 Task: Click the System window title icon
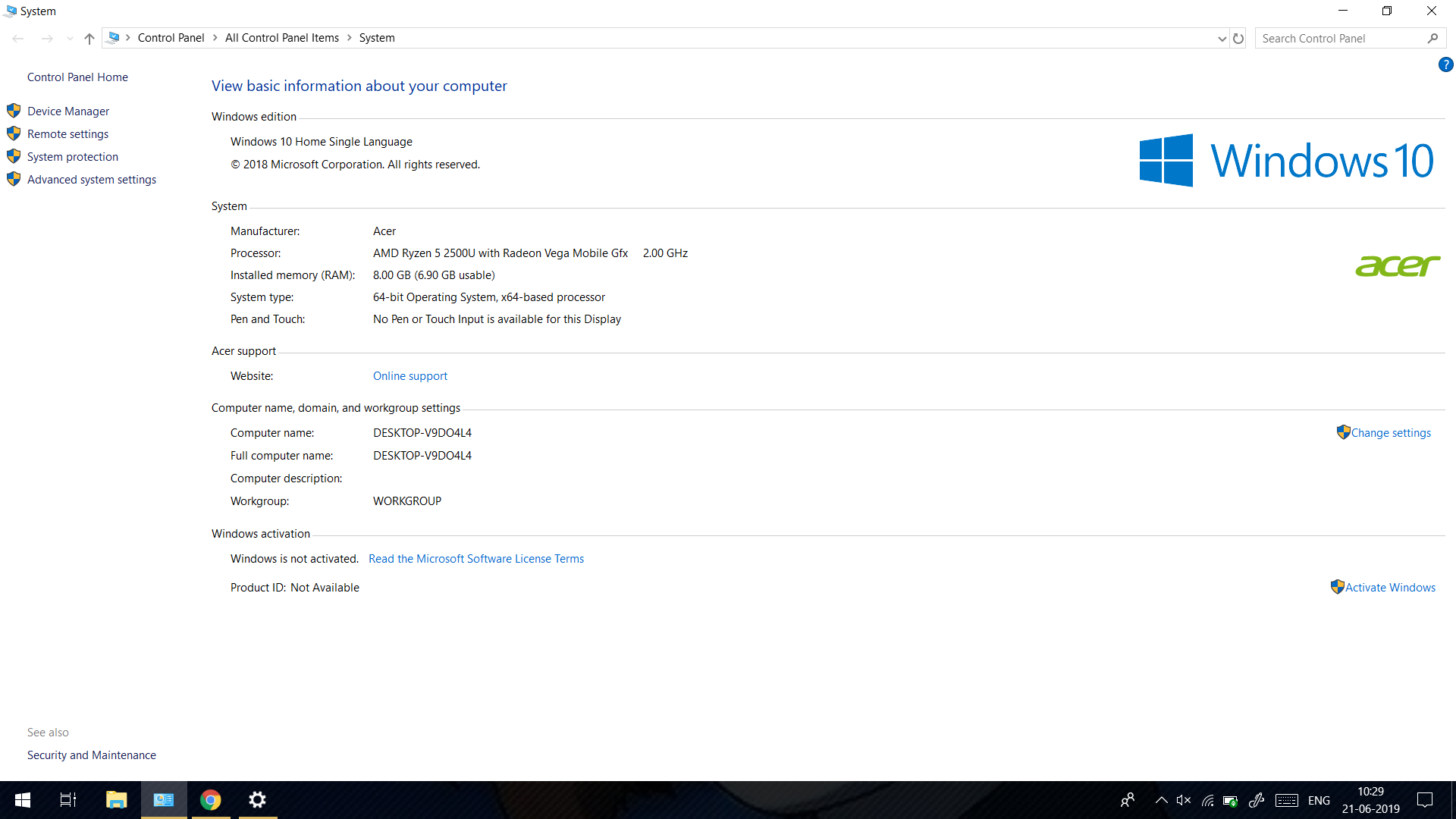click(x=10, y=11)
